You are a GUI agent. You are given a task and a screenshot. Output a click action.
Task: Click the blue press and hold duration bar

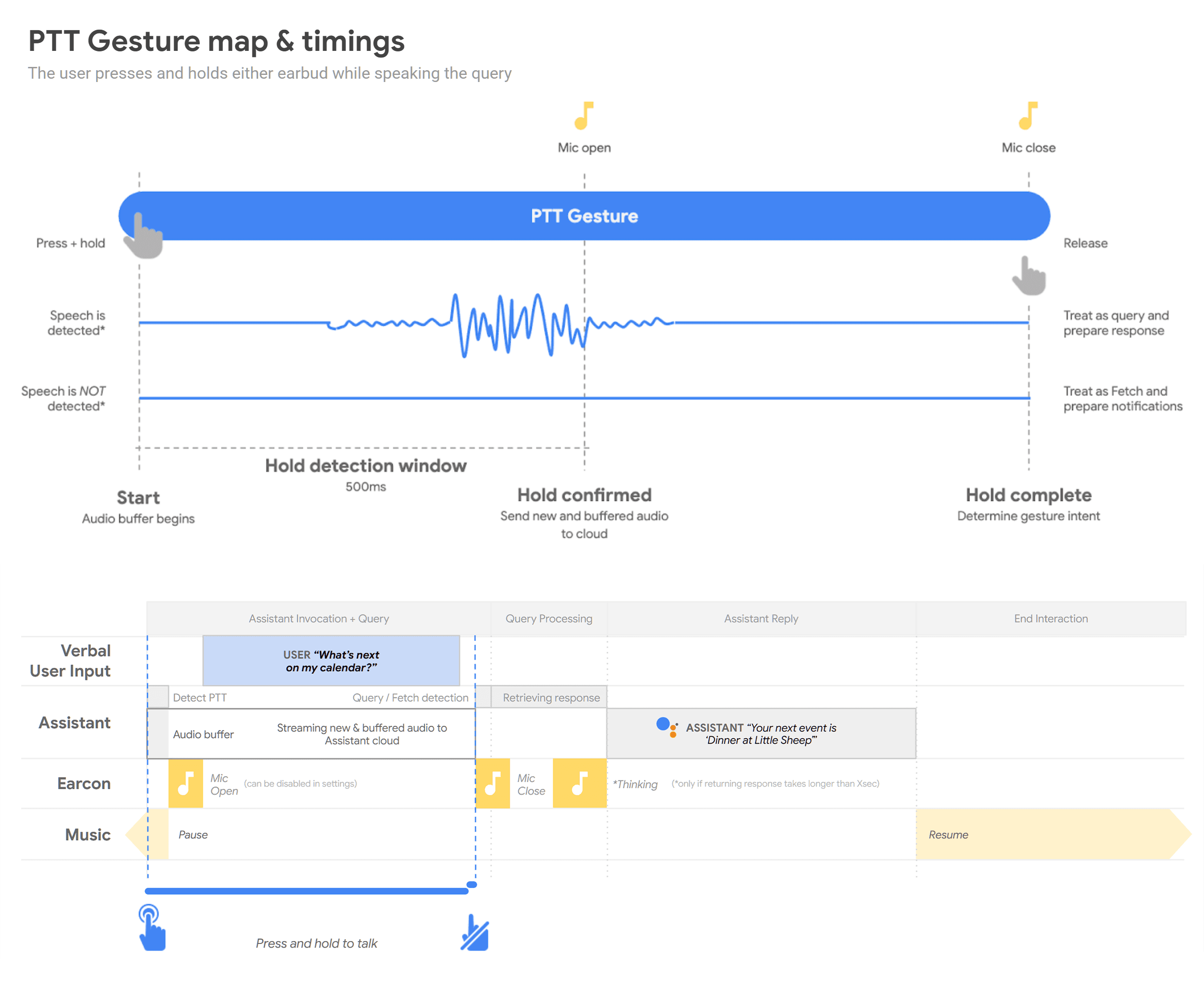(x=306, y=891)
